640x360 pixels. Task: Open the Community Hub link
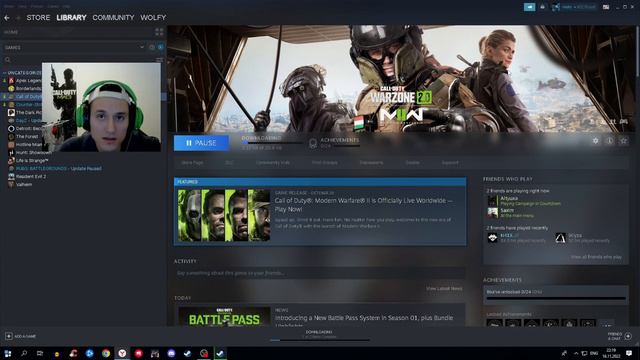(x=273, y=162)
